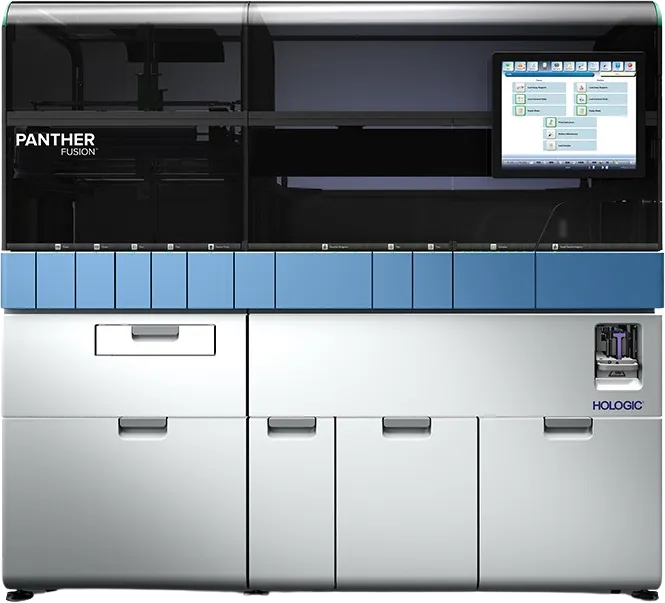This screenshot has height=603, width=665.
Task: Tap the lowest center-column task button
Action: coord(570,145)
